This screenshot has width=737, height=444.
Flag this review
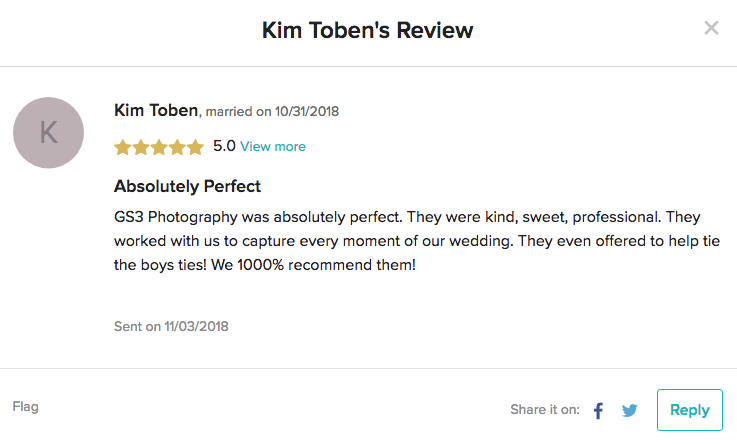coord(25,407)
